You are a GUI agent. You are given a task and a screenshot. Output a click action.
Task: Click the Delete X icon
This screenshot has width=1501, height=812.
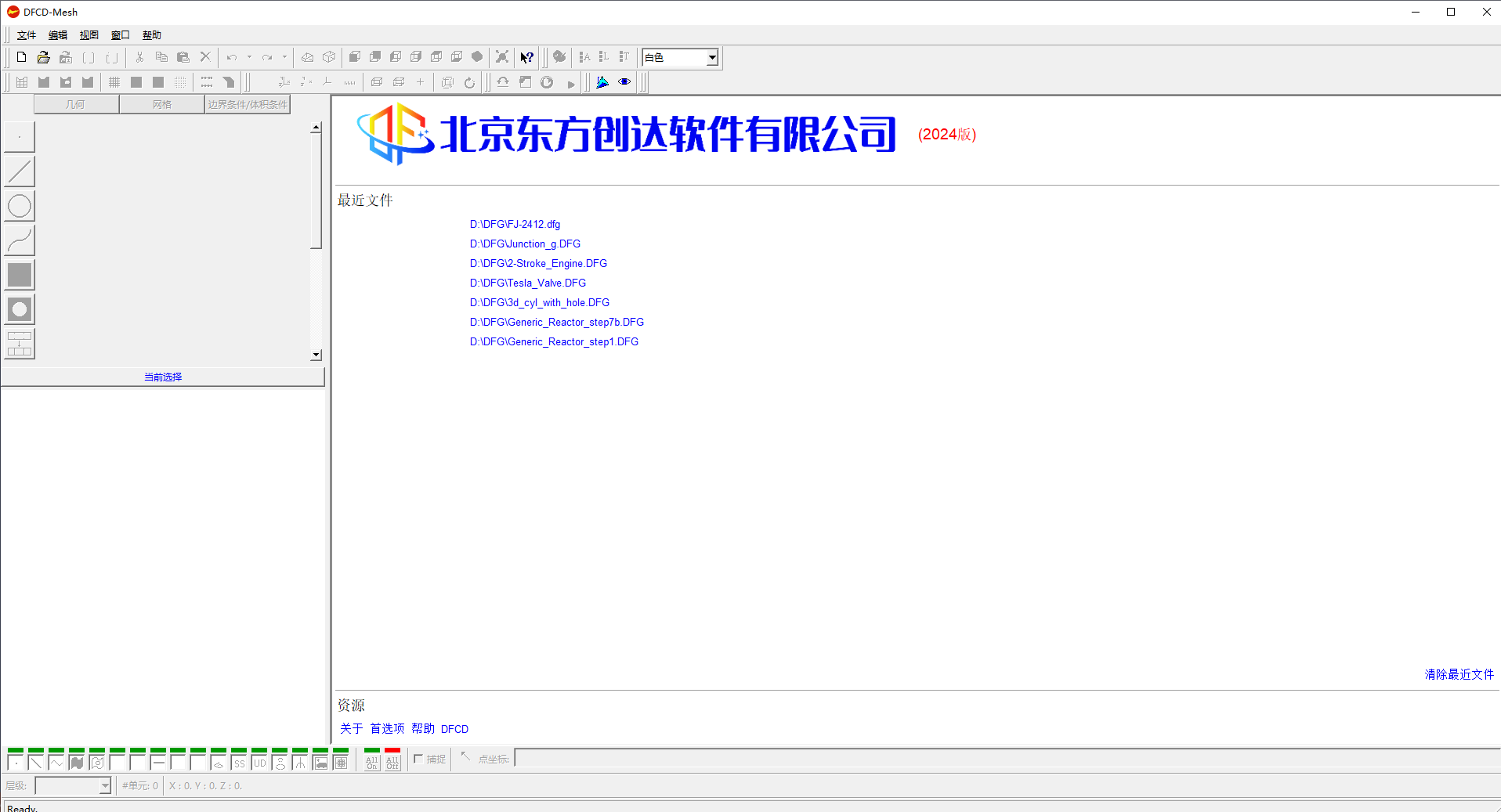click(x=205, y=57)
